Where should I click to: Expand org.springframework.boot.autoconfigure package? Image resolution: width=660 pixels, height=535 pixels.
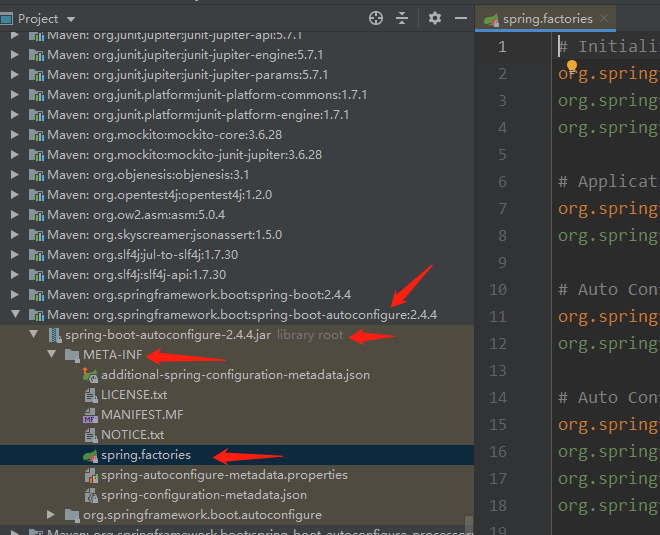click(51, 514)
